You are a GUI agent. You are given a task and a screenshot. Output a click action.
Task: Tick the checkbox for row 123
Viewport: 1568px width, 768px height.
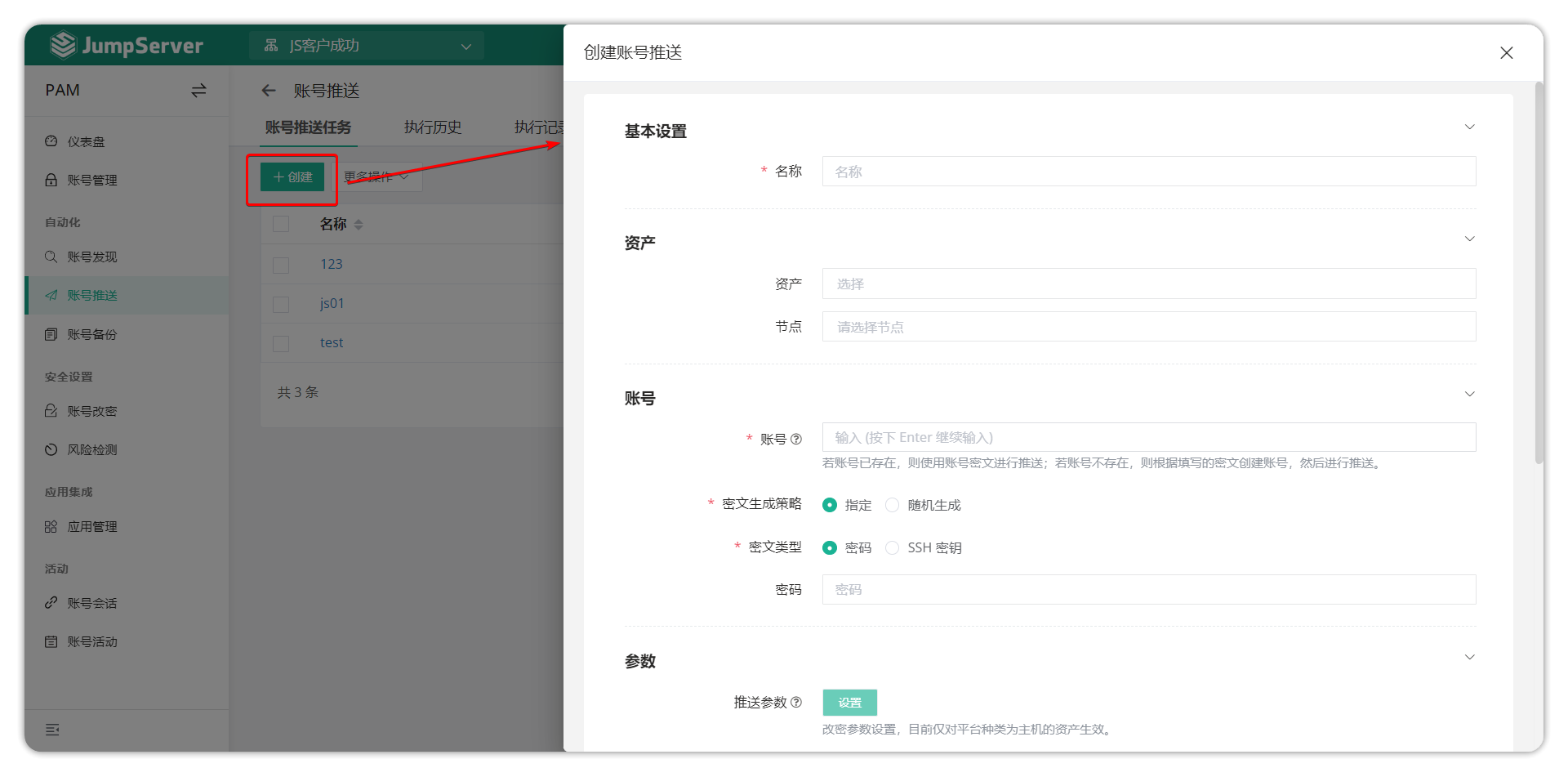[x=281, y=265]
